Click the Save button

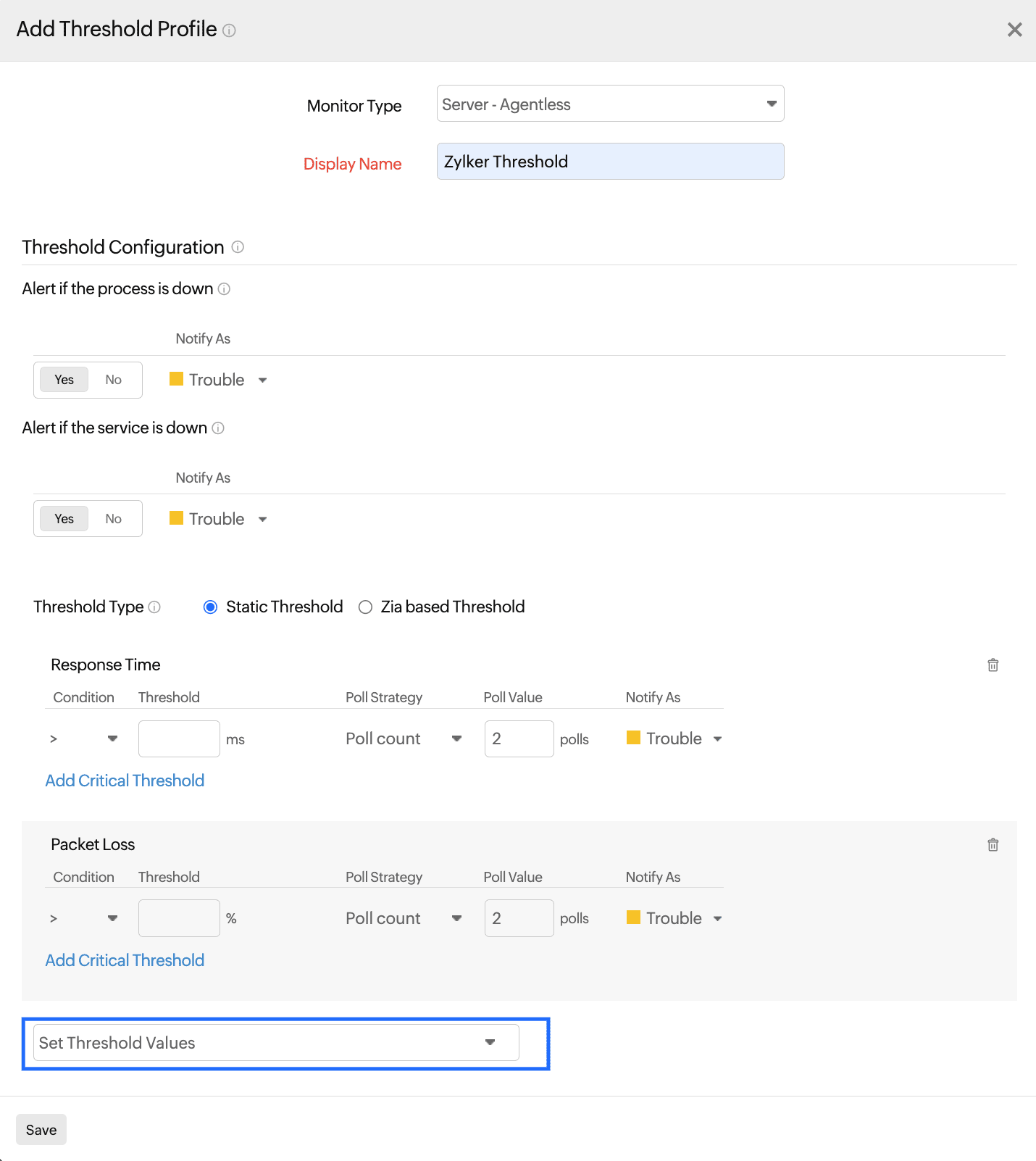pos(41,1130)
